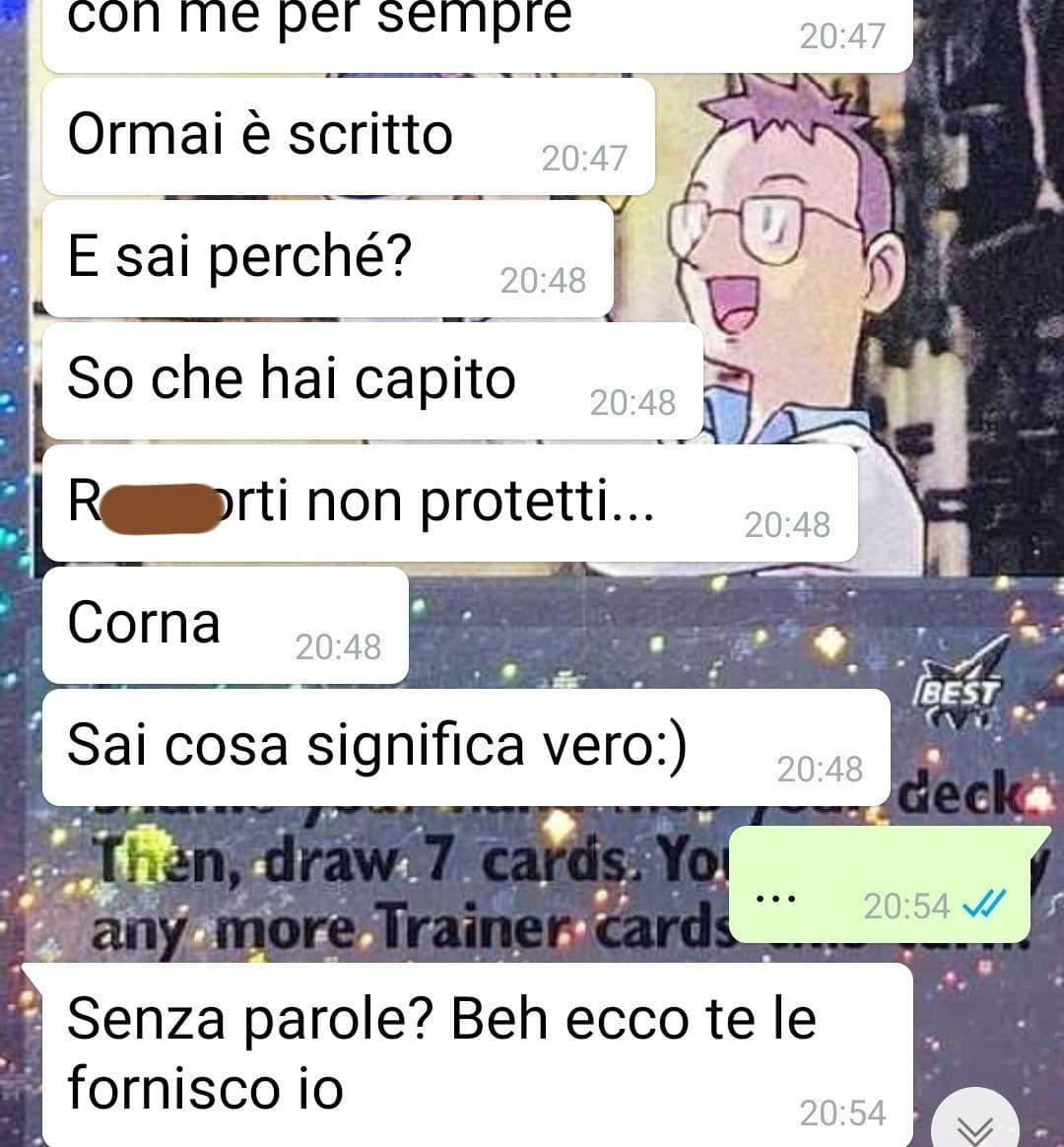1064x1147 pixels.
Task: Select the 'Ormai è scritto' message bubble
Action: click(349, 137)
